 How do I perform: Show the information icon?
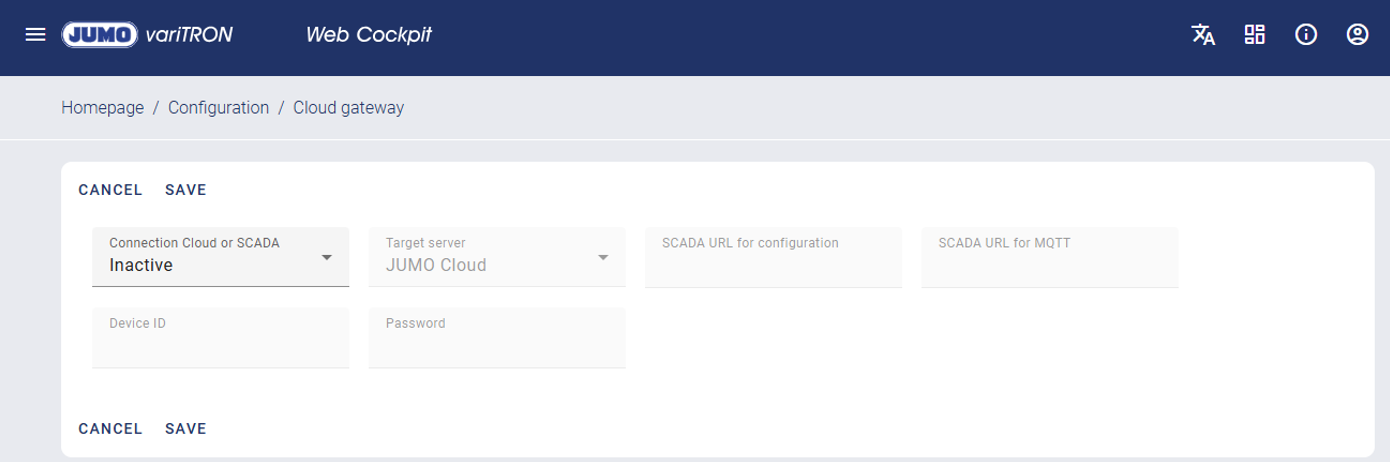pyautogui.click(x=1305, y=35)
